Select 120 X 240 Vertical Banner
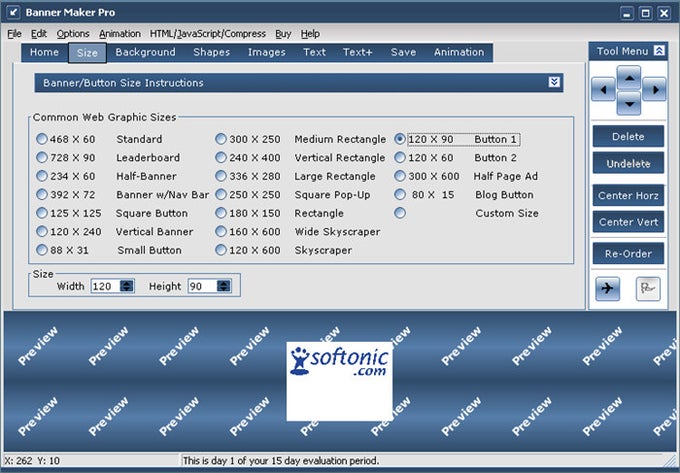Screen dimensions: 680x473 point(42,232)
